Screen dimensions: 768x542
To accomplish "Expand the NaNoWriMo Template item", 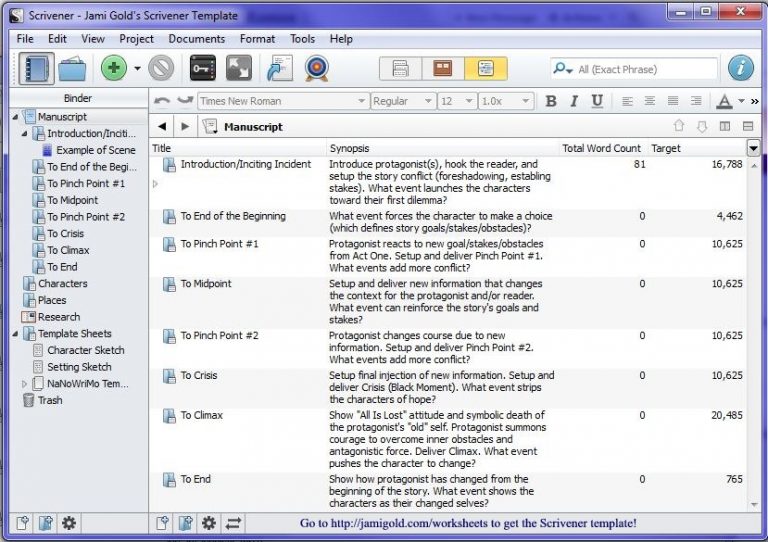I will click(x=24, y=384).
